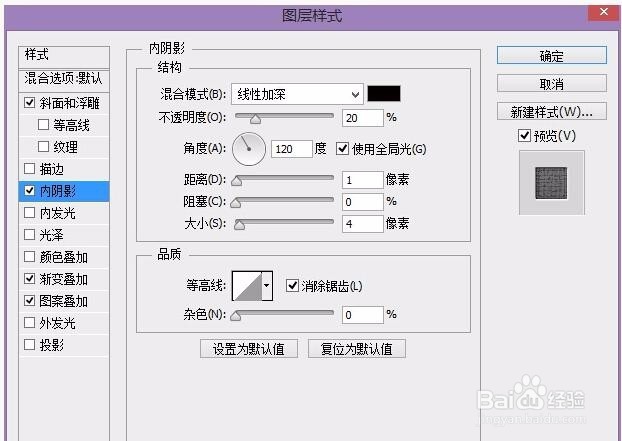622x441 pixels.
Task: Select the 混合选项:默认 entry
Action: (64, 79)
